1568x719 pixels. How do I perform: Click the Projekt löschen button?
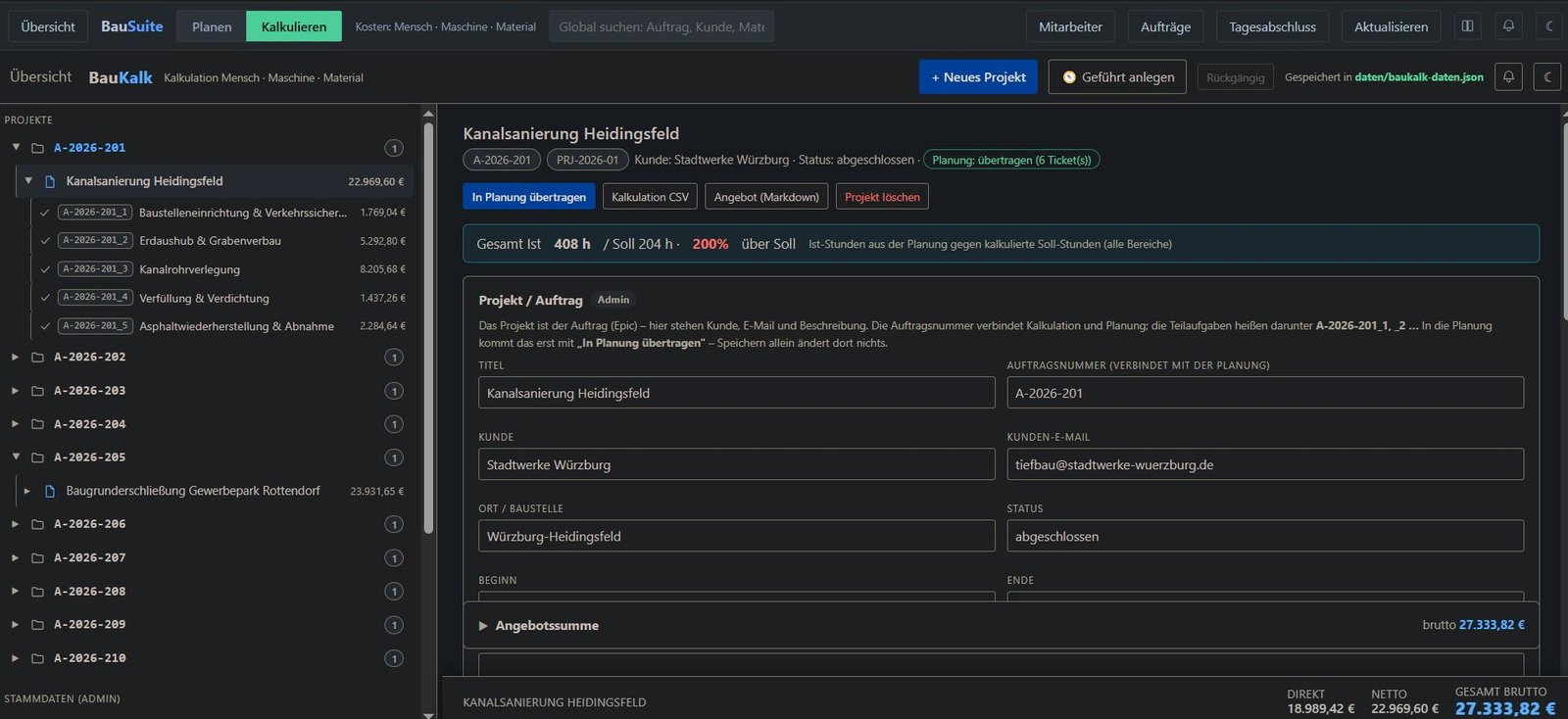coord(882,197)
